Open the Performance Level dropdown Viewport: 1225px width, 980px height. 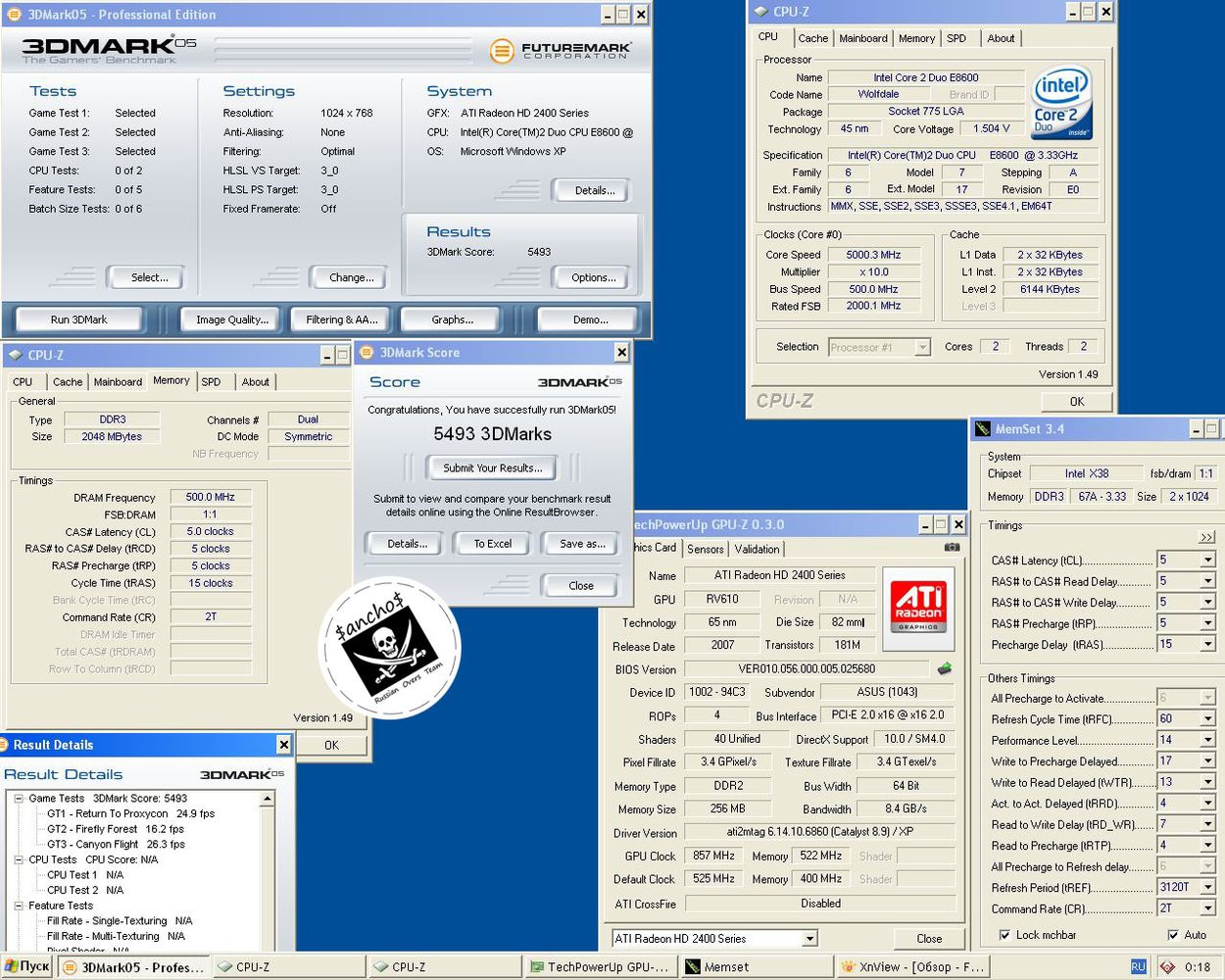pyautogui.click(x=1208, y=740)
